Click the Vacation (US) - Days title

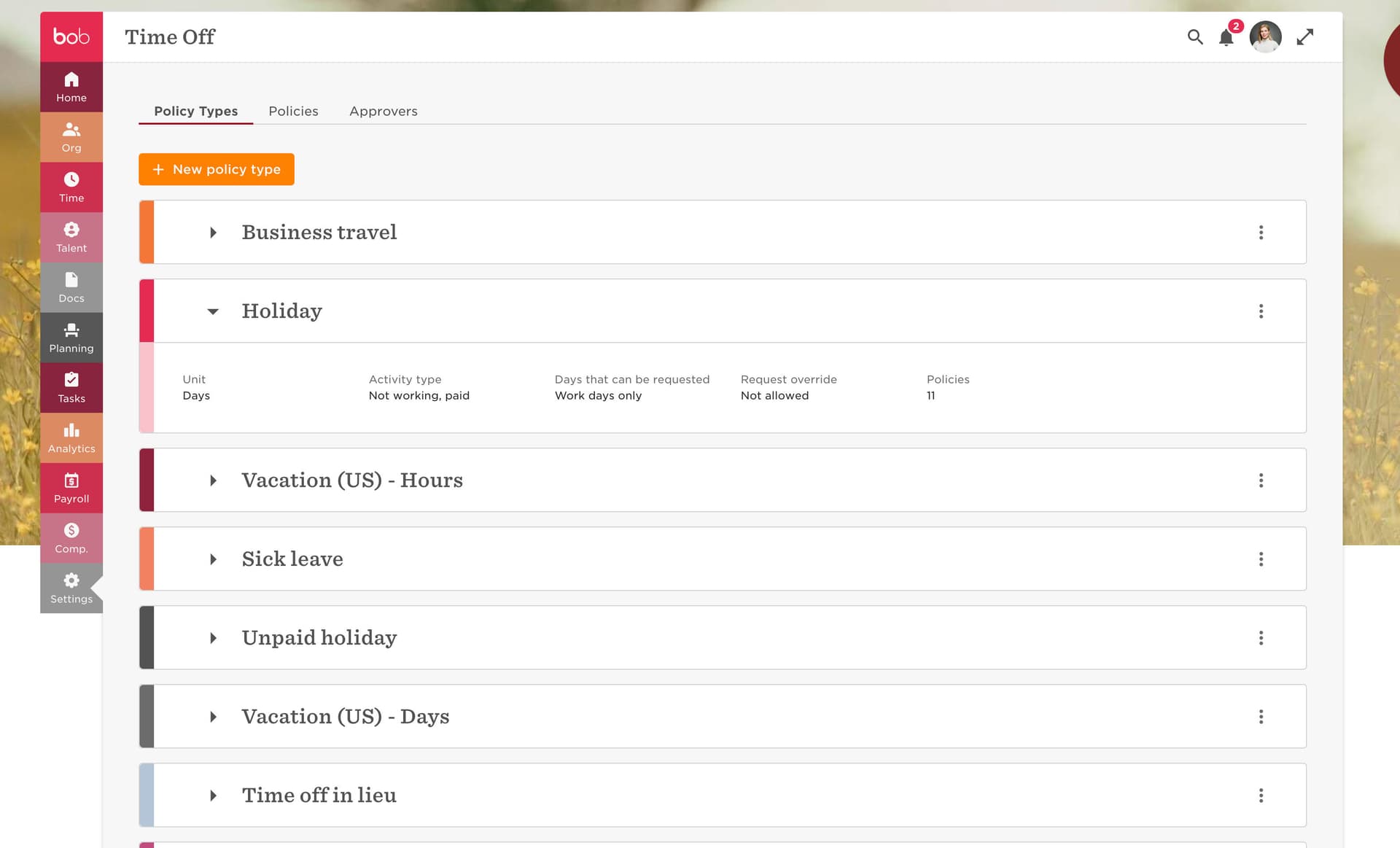point(346,716)
